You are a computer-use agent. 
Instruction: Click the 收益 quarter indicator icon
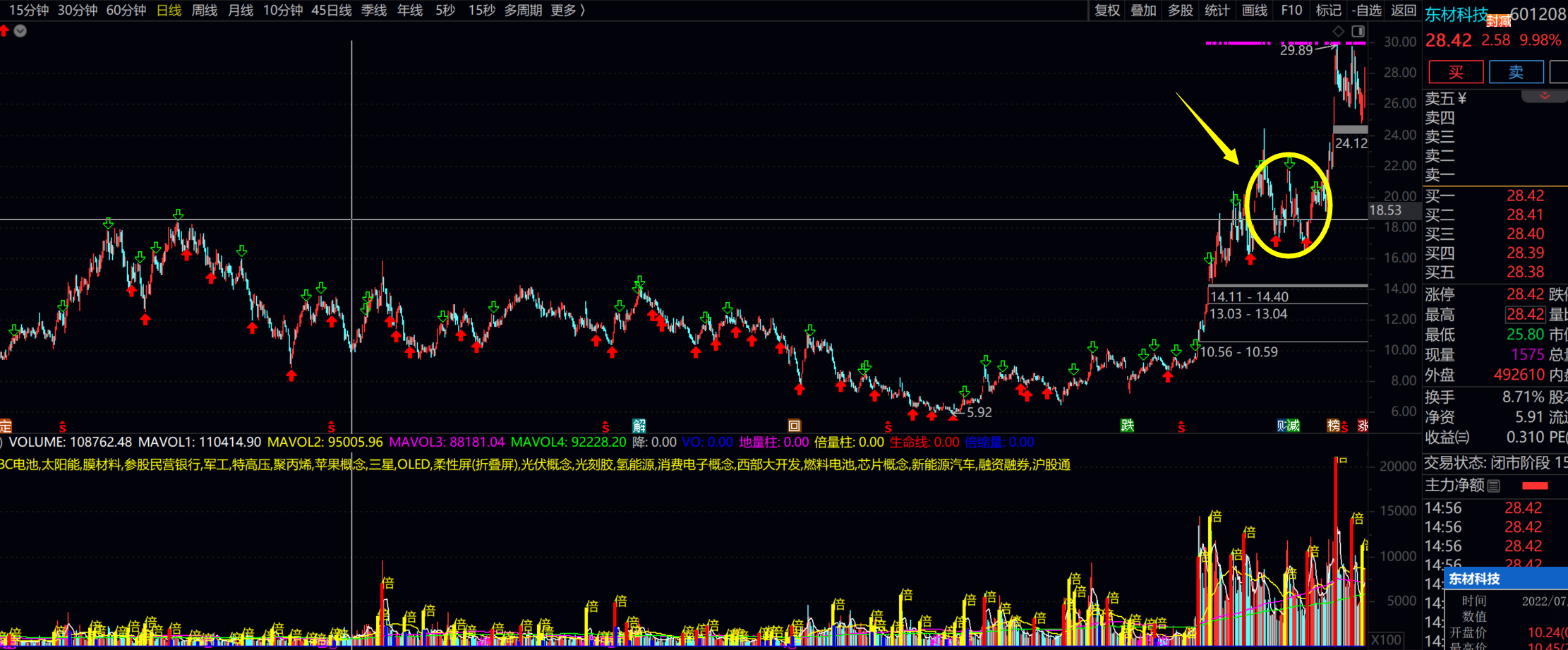tap(1463, 438)
